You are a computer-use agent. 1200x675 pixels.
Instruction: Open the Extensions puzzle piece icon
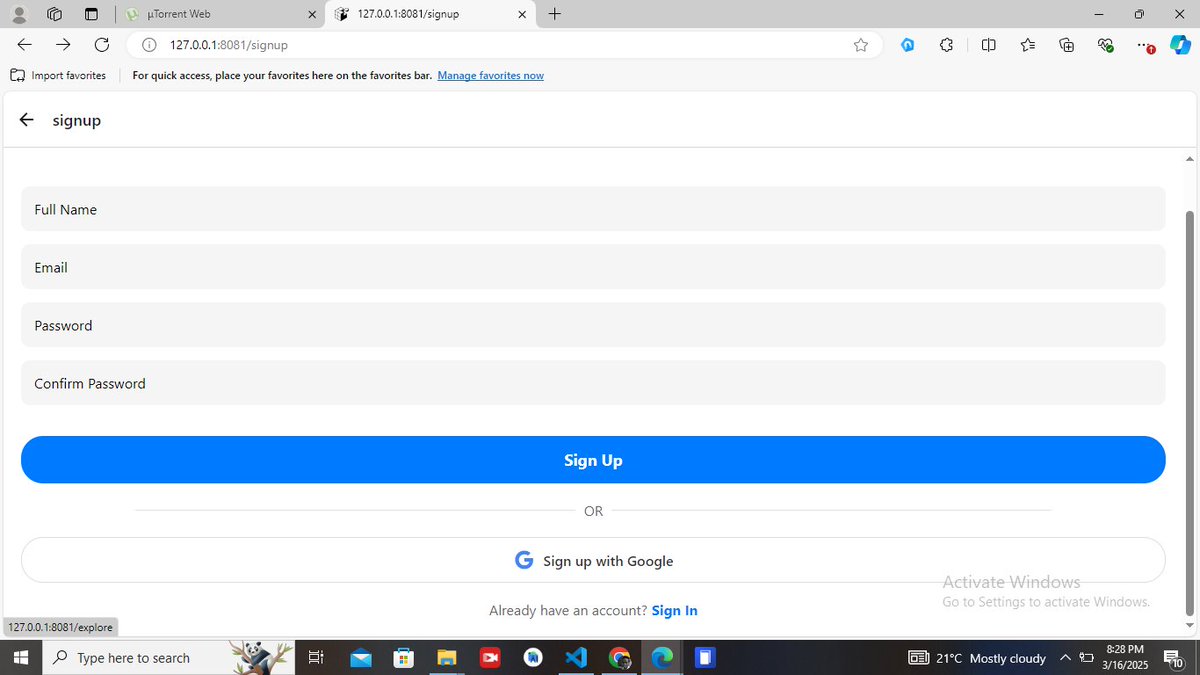tap(946, 44)
